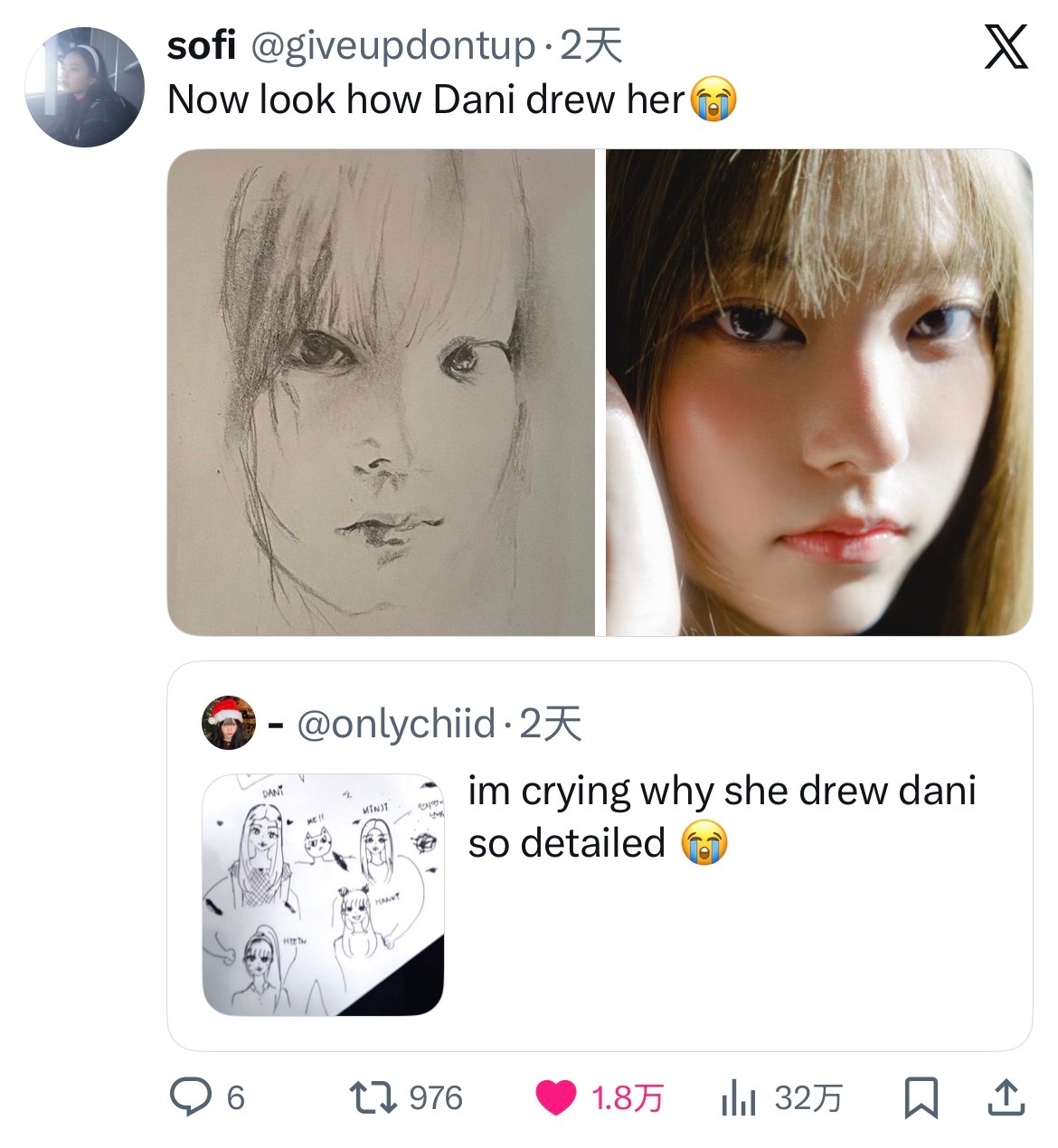The image size is (1058, 1148).
Task: Click the share upload icon
Action: [1004, 1097]
